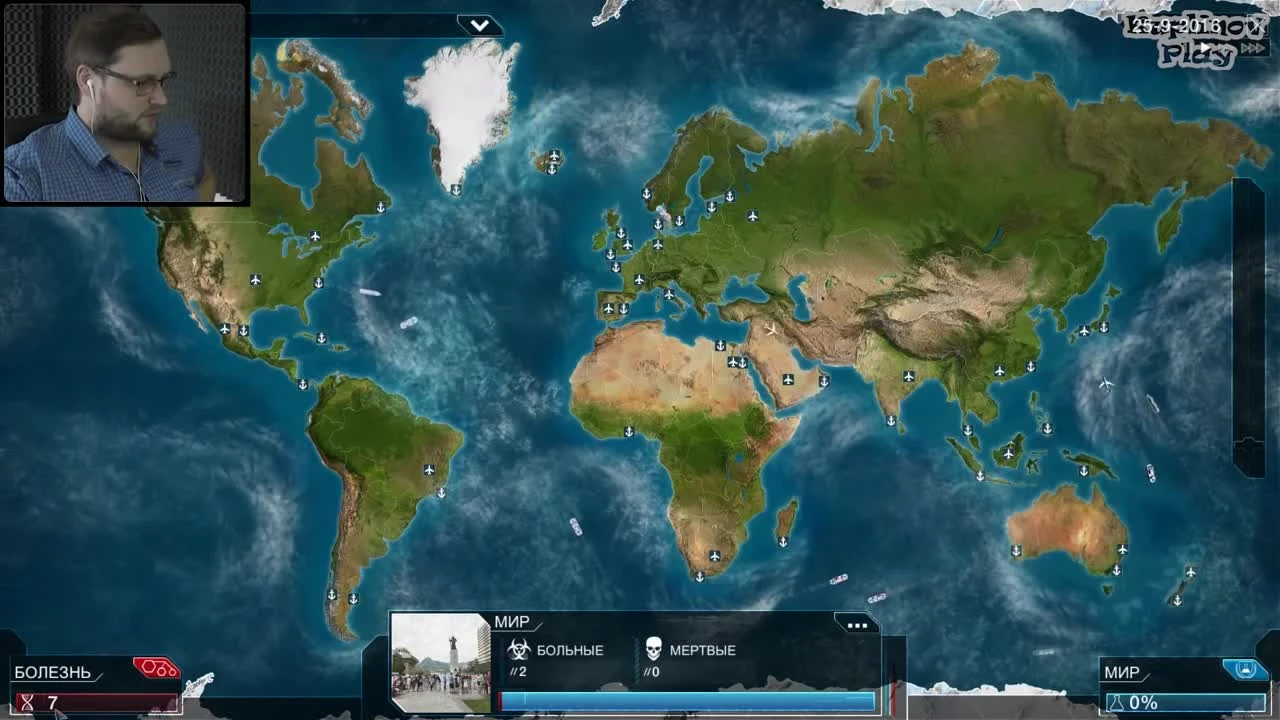Image resolution: width=1280 pixels, height=720 pixels.
Task: Open the МИР cure panel button
Action: point(1121,672)
